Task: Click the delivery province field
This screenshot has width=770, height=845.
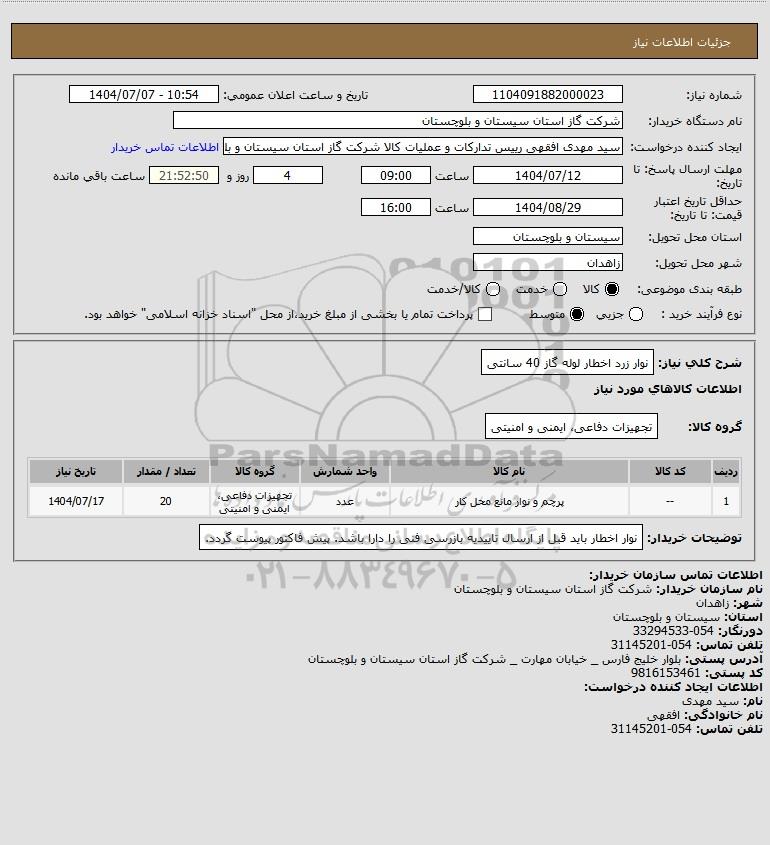Action: [547, 237]
